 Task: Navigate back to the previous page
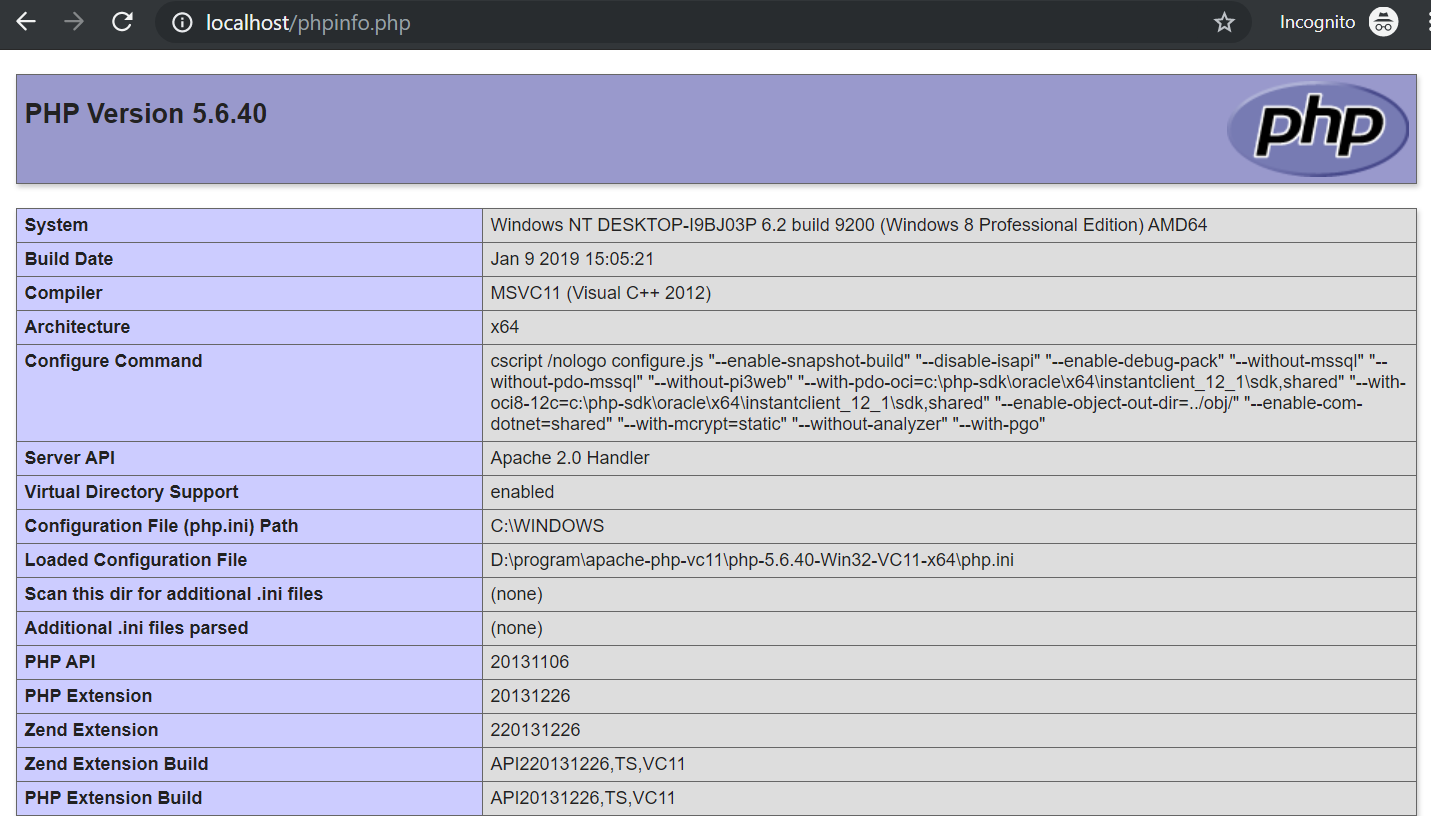(25, 21)
